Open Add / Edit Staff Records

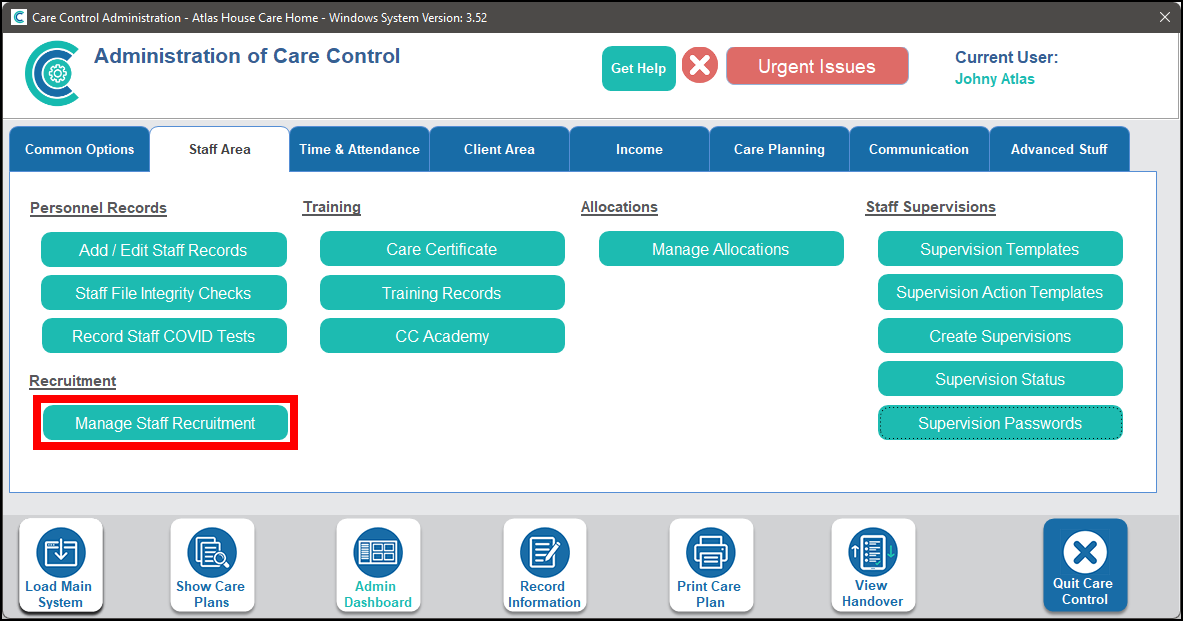(x=163, y=250)
